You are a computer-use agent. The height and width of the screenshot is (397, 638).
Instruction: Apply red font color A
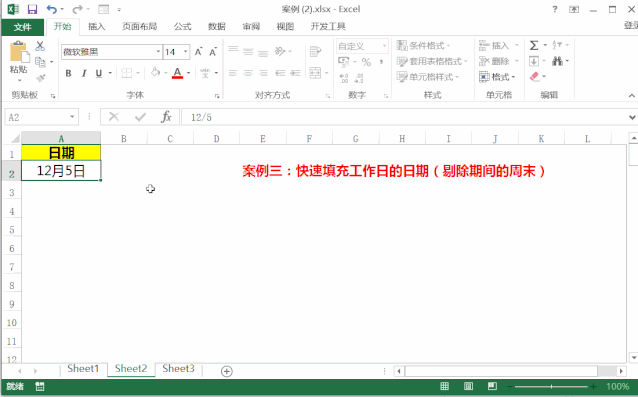[177, 73]
